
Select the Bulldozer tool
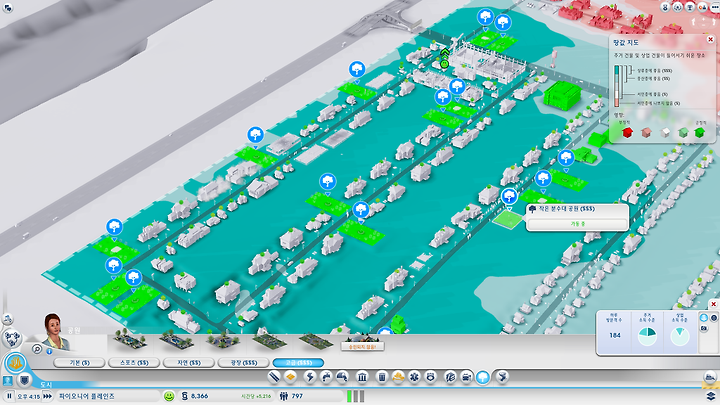(x=710, y=377)
